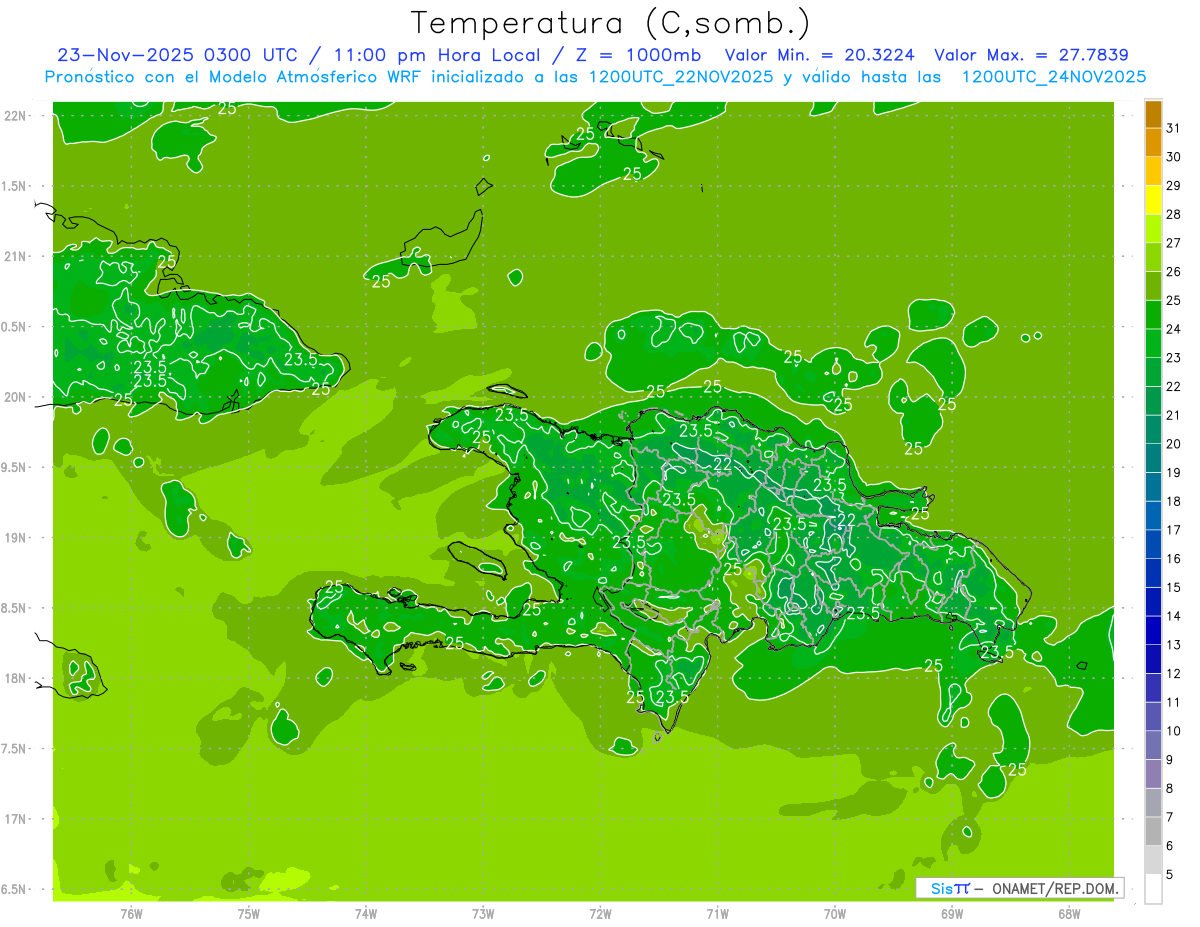The width and height of the screenshot is (1200, 927).
Task: Click the 'Z = 1000mb' pressure level text
Action: pos(635,55)
